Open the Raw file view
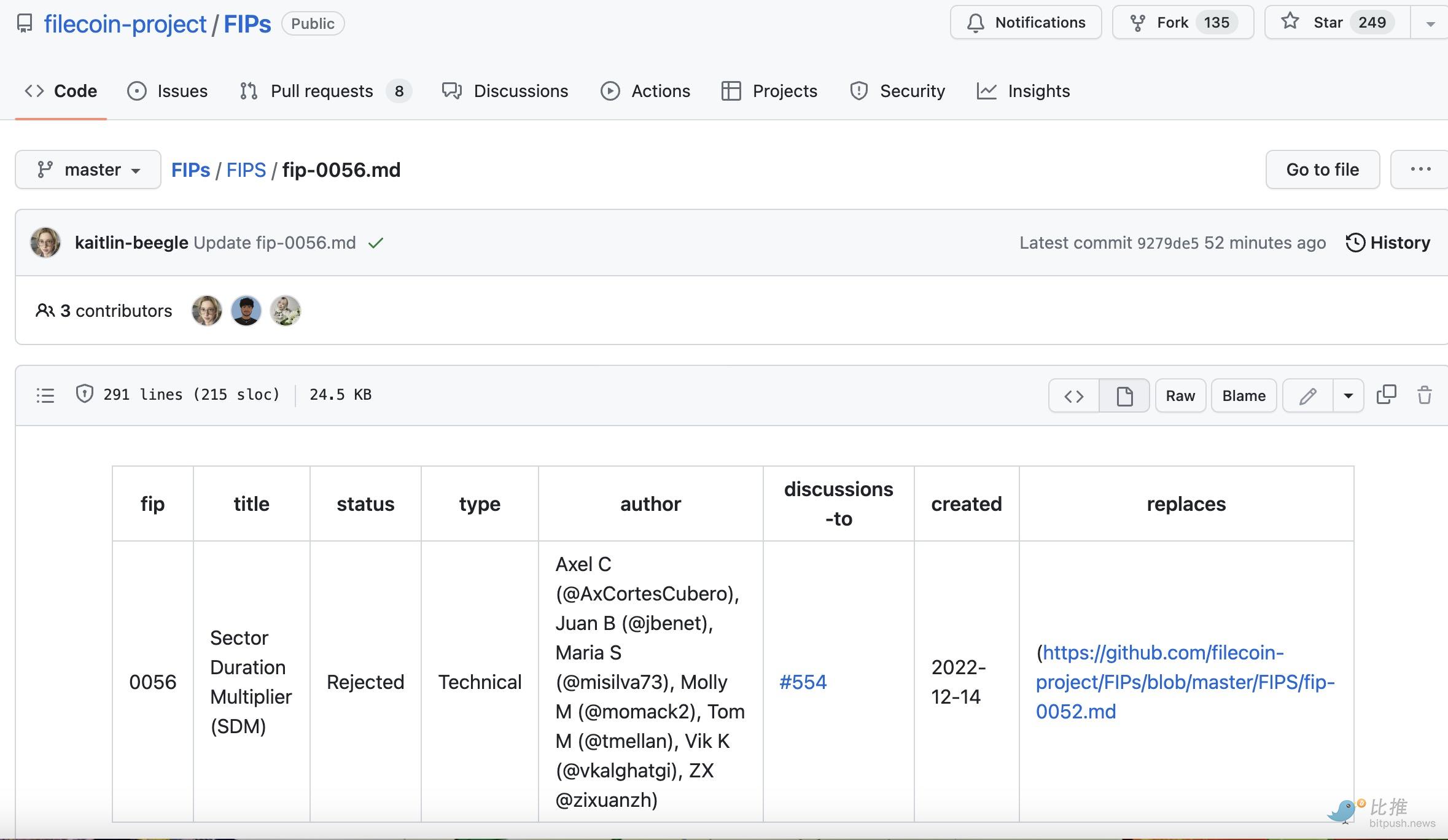The image size is (1448, 840). 1180,396
